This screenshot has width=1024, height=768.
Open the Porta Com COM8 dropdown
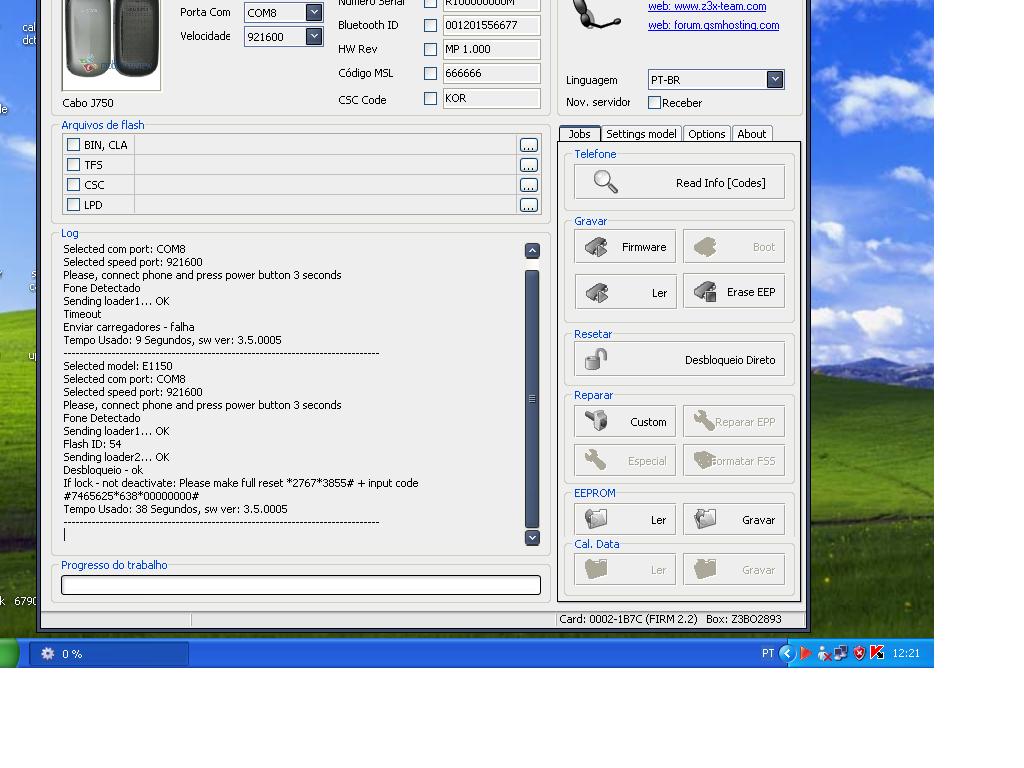[314, 13]
